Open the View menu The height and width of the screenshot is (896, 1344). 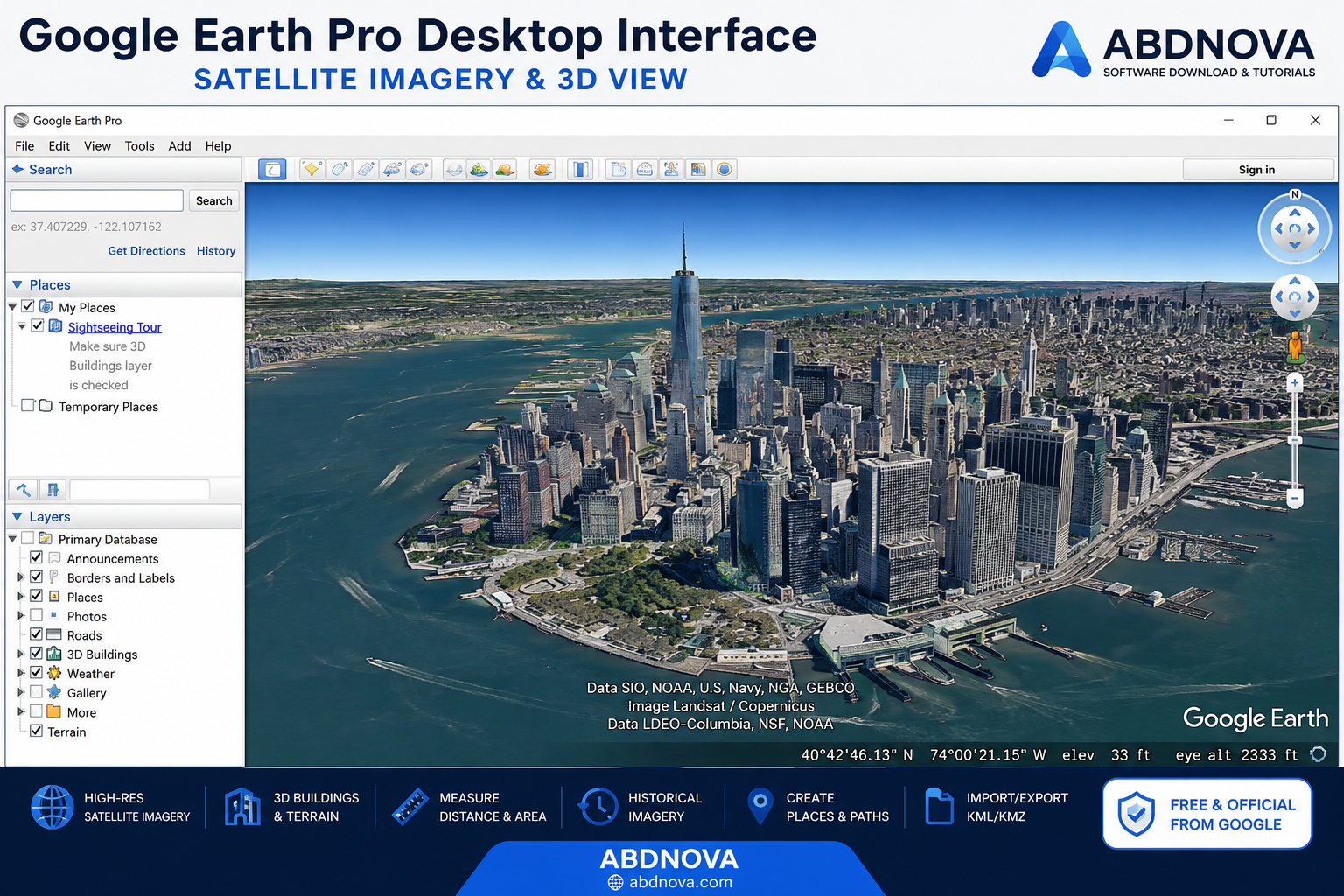coord(97,146)
